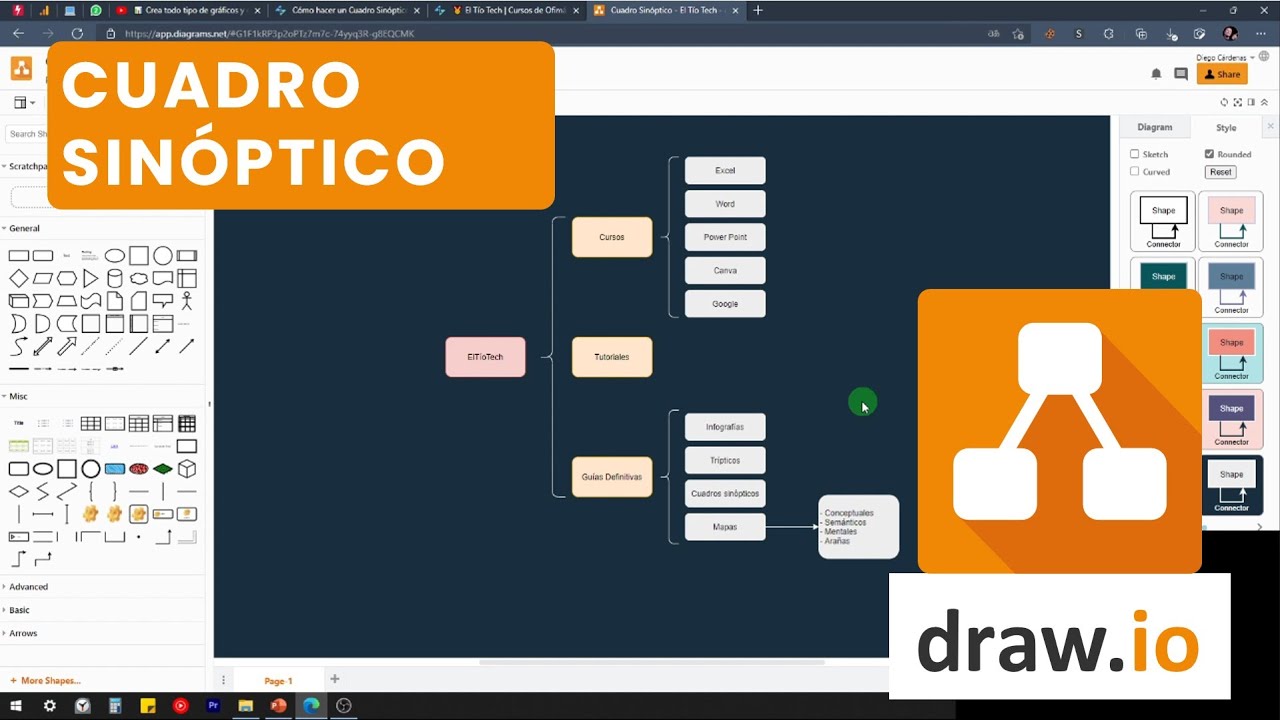
Task: Add a new page with plus icon
Action: tap(335, 680)
